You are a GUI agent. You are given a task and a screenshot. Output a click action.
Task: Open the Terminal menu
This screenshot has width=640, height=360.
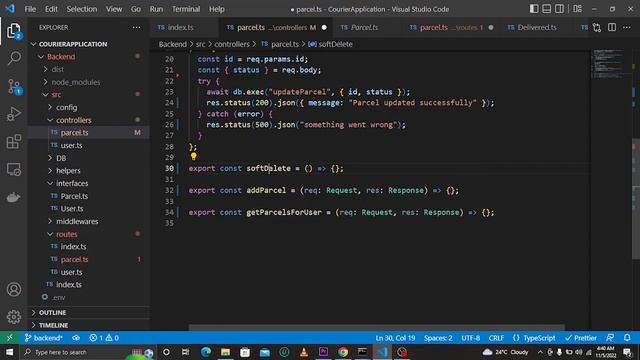[186, 9]
